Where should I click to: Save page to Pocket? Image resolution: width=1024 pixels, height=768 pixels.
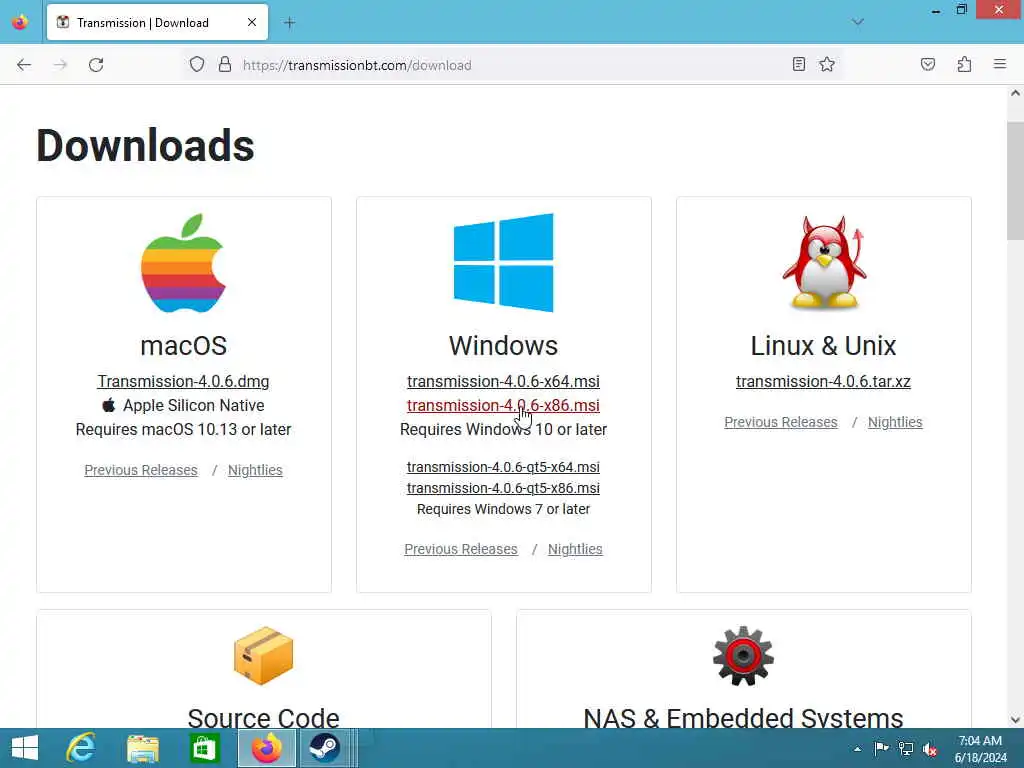click(927, 64)
